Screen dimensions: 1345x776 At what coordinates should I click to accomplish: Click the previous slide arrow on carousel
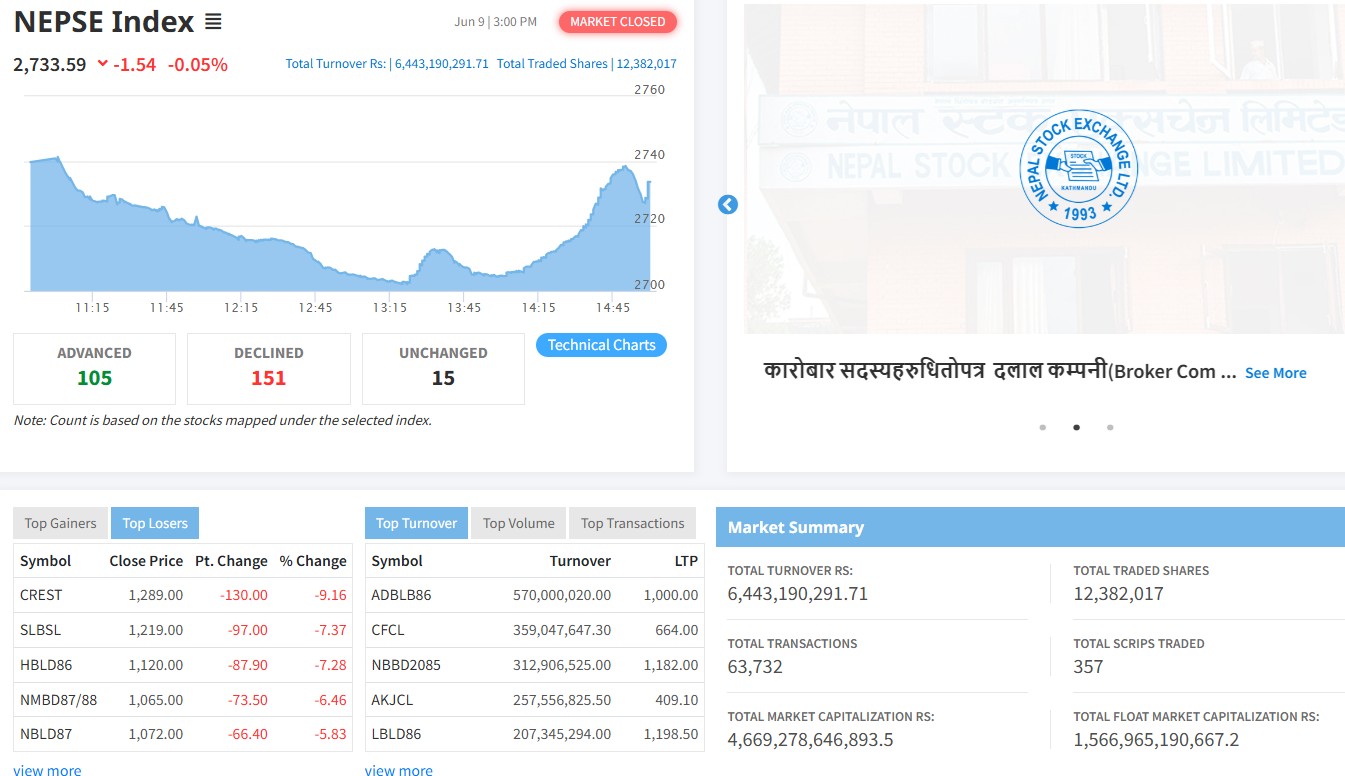coord(728,204)
